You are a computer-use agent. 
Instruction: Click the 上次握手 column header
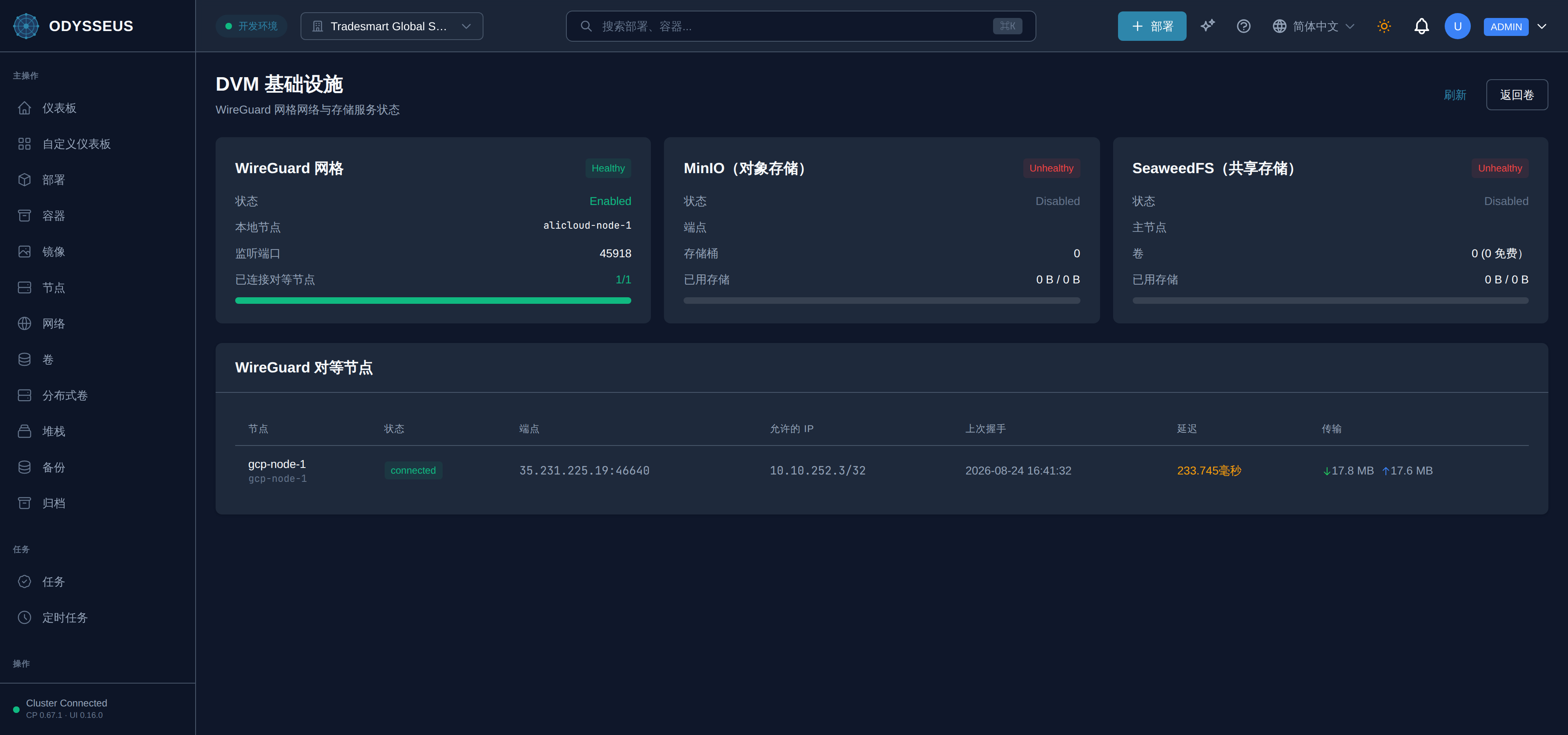(985, 428)
